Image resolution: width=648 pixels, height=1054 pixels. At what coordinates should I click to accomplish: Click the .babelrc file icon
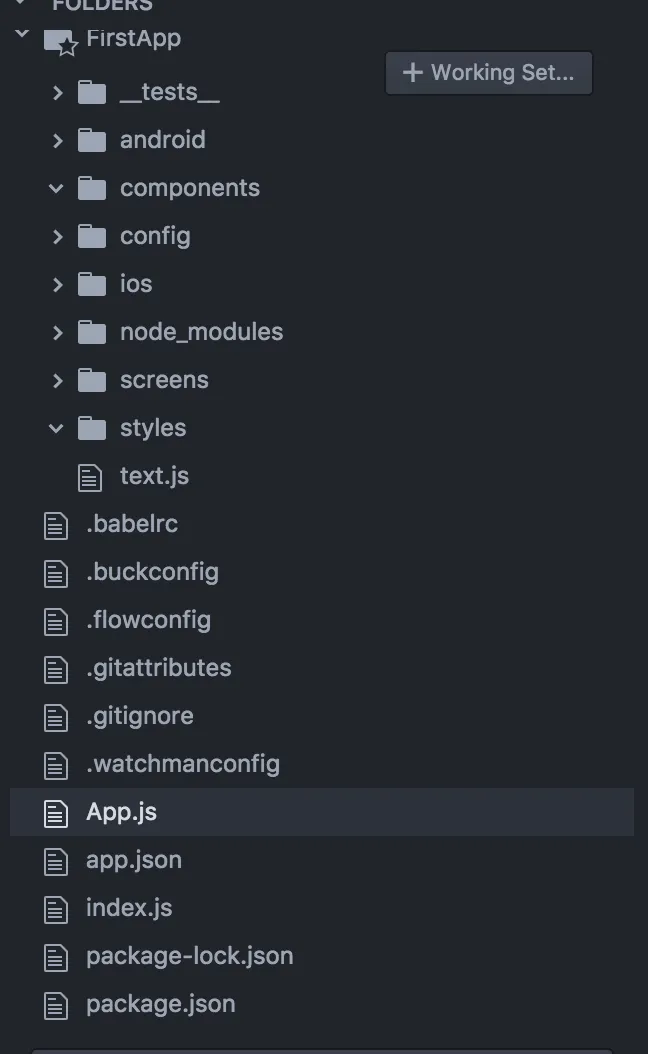(x=56, y=525)
